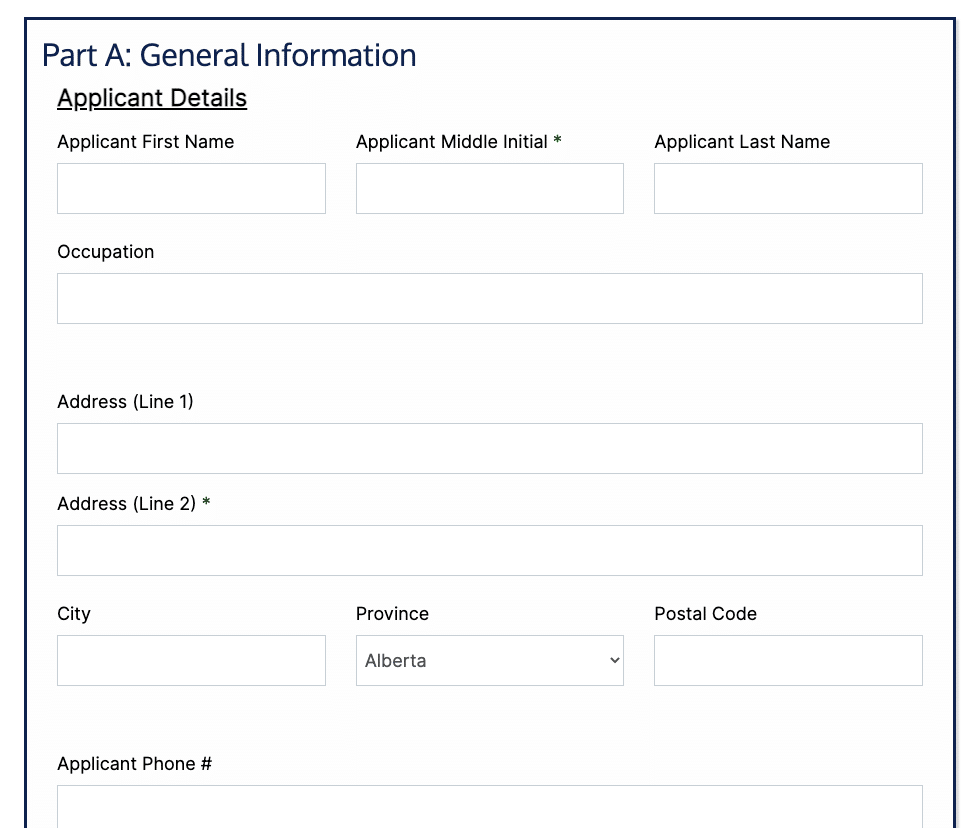Click the Applicant Middle Initial label text

coord(452,142)
